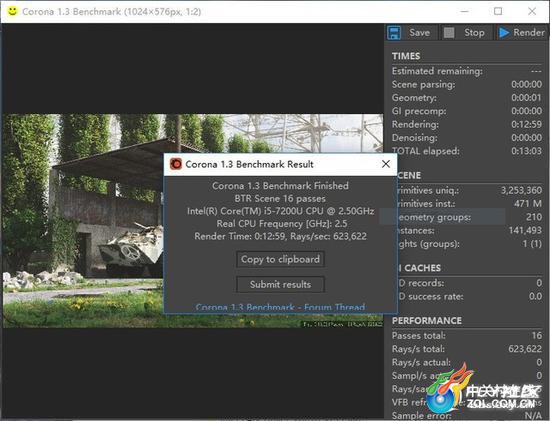Click the Render label in toolbar
This screenshot has width=550, height=421.
(529, 33)
